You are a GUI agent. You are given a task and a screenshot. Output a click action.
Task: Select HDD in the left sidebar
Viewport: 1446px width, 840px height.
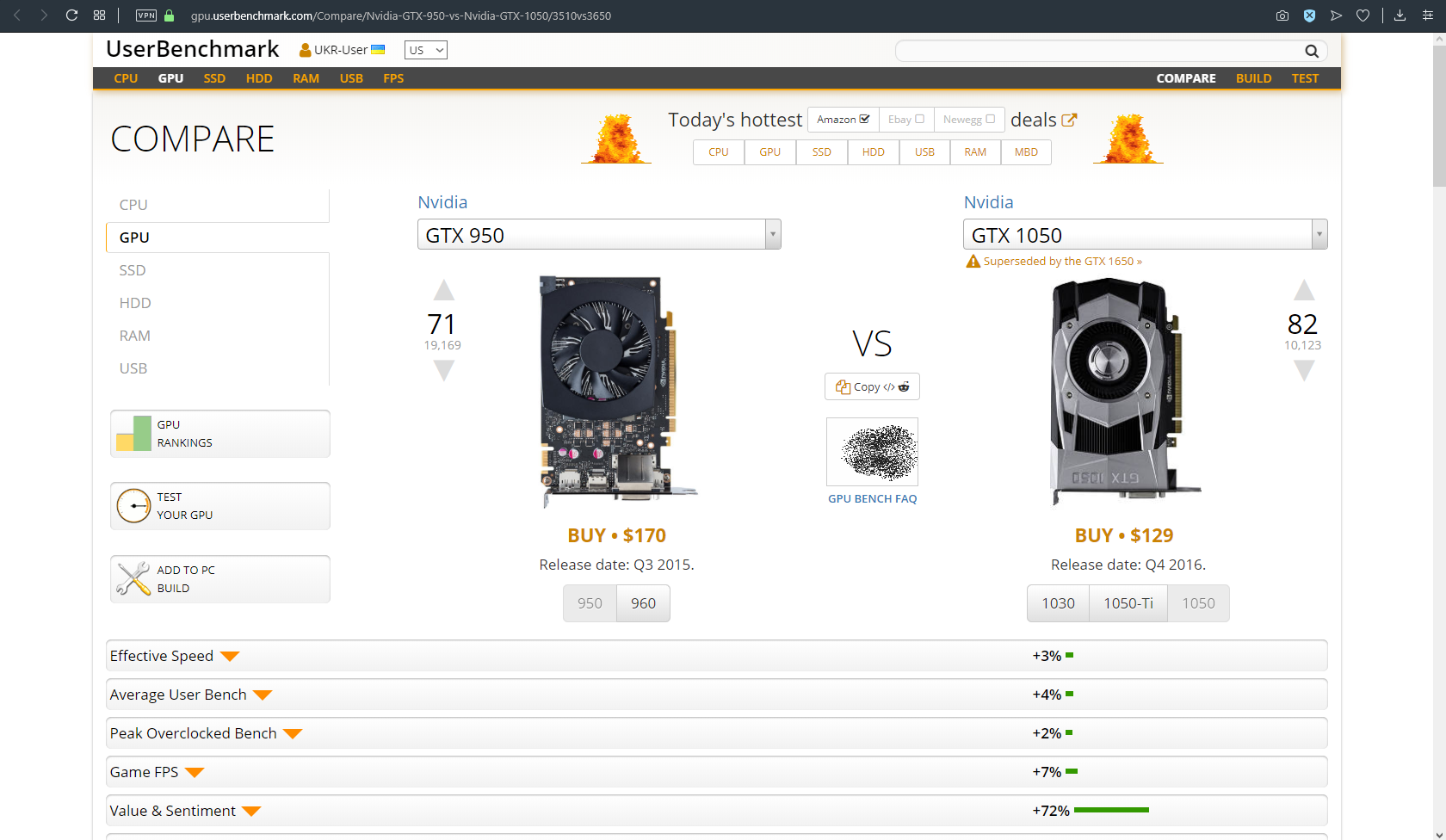[x=135, y=303]
